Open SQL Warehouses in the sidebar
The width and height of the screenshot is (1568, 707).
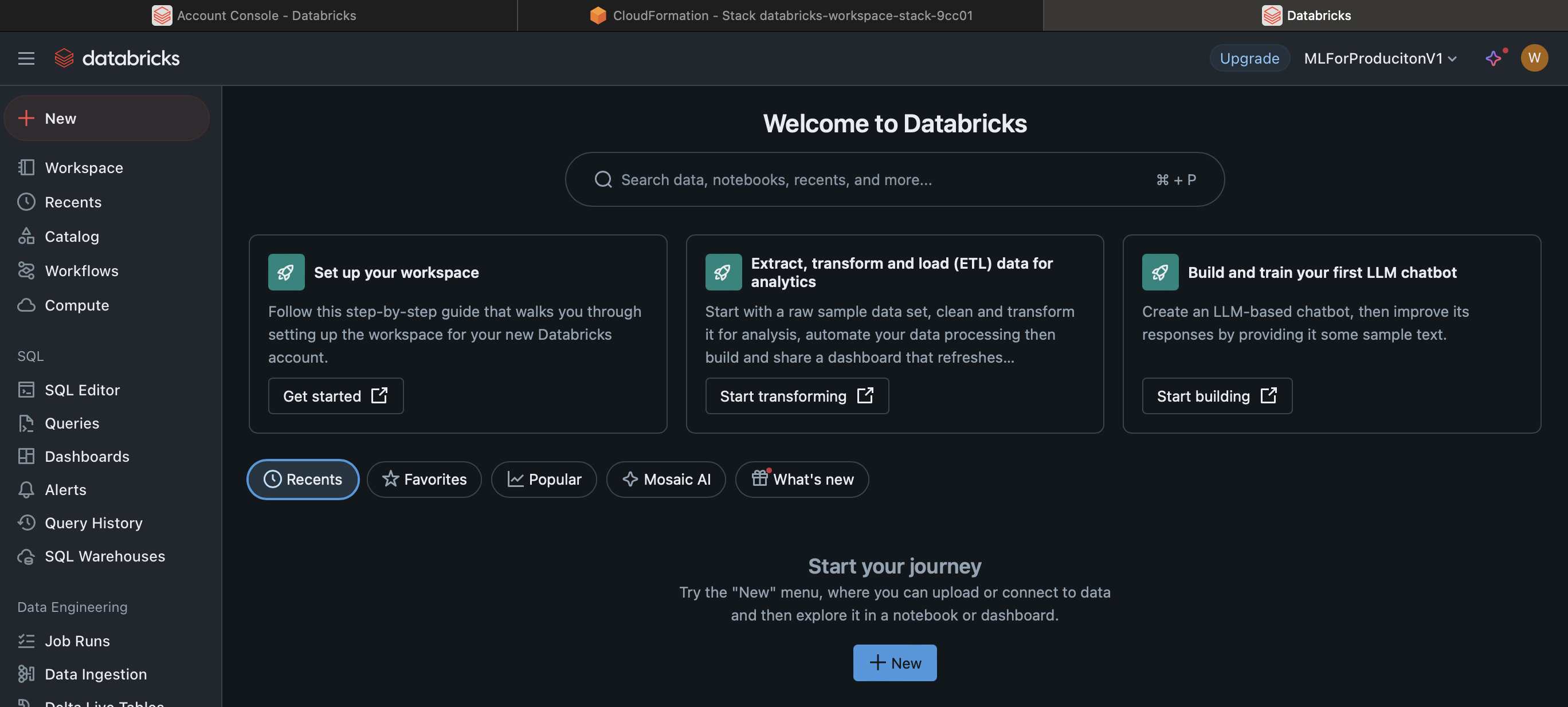[106, 556]
